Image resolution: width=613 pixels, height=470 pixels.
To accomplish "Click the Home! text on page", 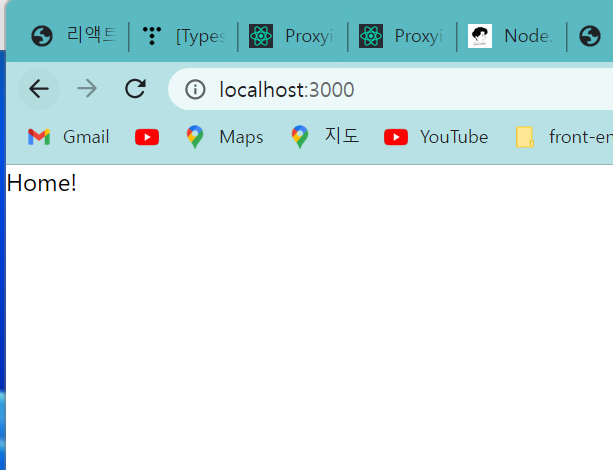I will (x=41, y=183).
